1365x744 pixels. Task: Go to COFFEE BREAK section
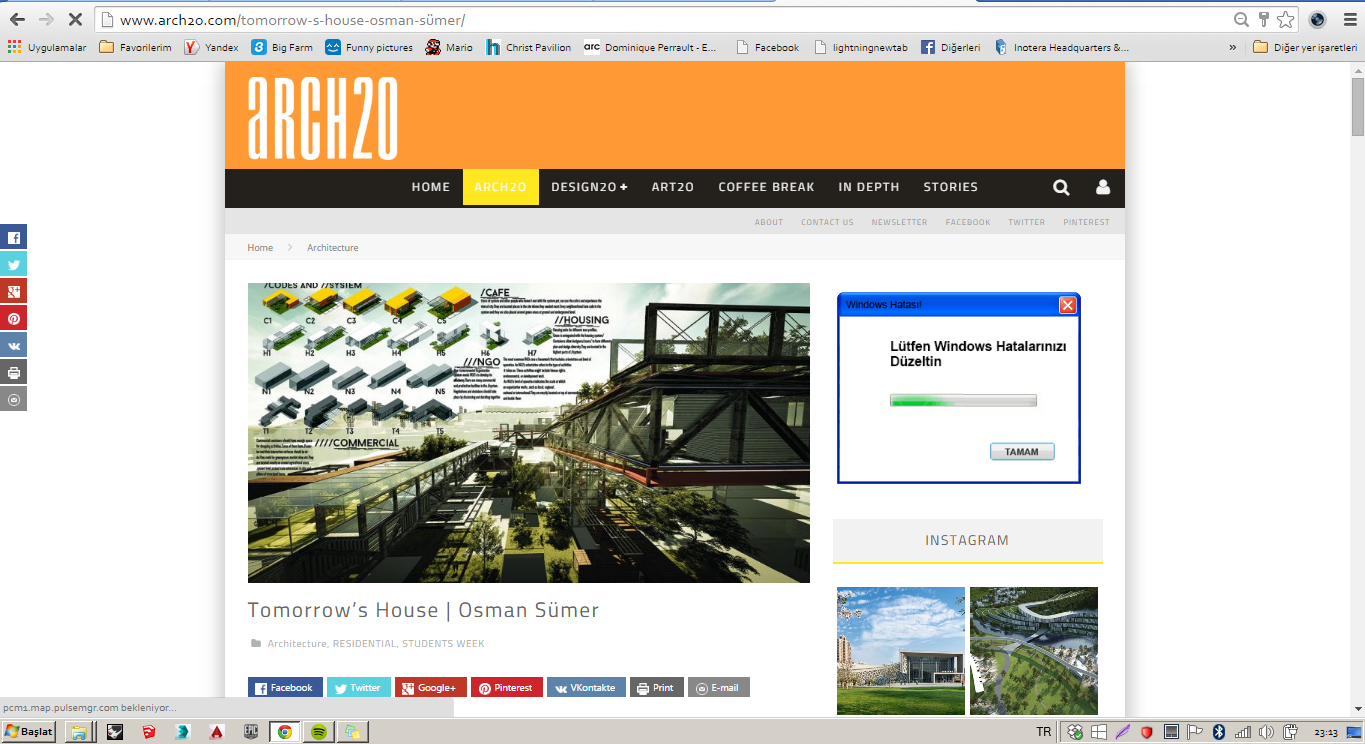coord(766,187)
